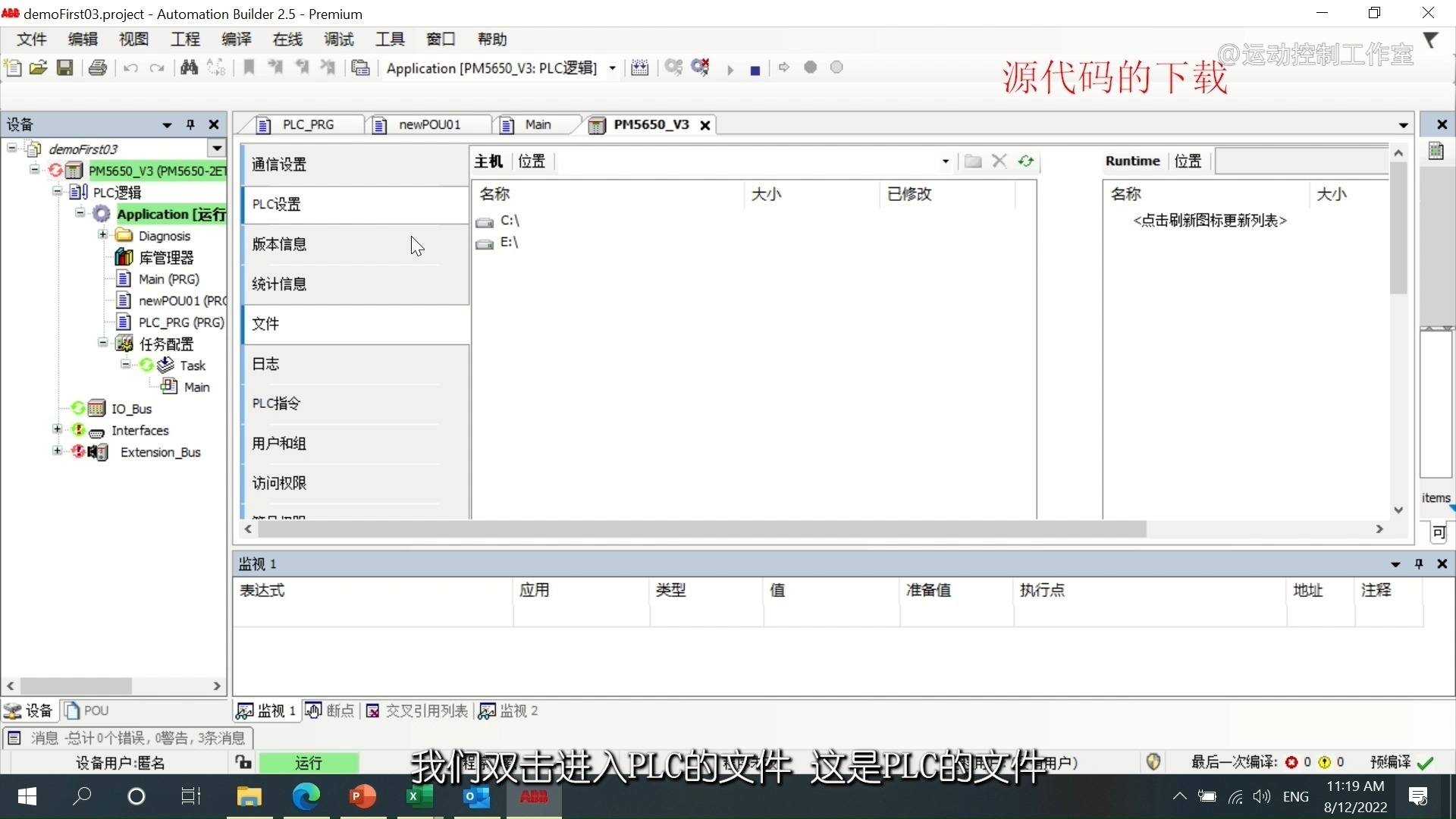Open the host path dropdown
The height and width of the screenshot is (819, 1456).
pyautogui.click(x=945, y=161)
